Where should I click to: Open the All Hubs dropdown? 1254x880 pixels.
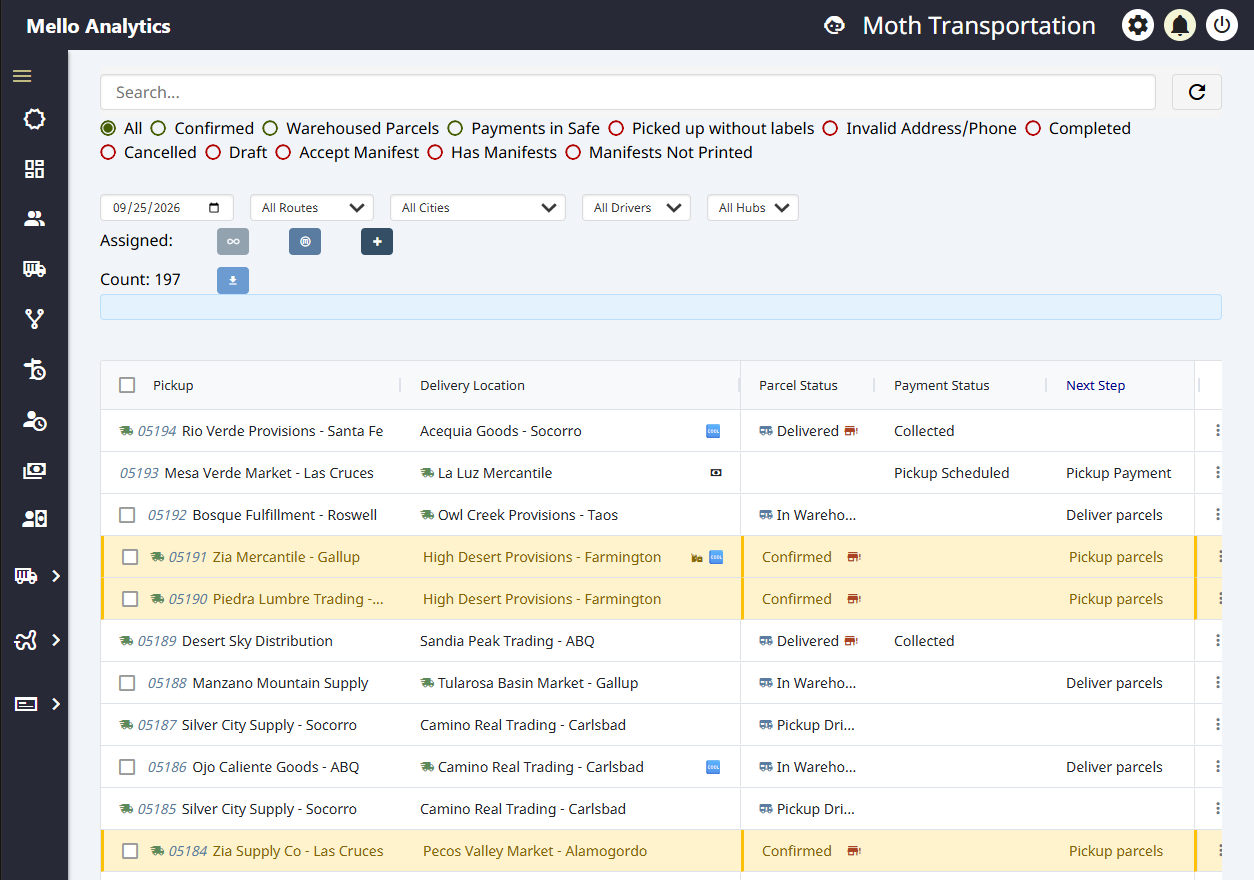point(753,208)
